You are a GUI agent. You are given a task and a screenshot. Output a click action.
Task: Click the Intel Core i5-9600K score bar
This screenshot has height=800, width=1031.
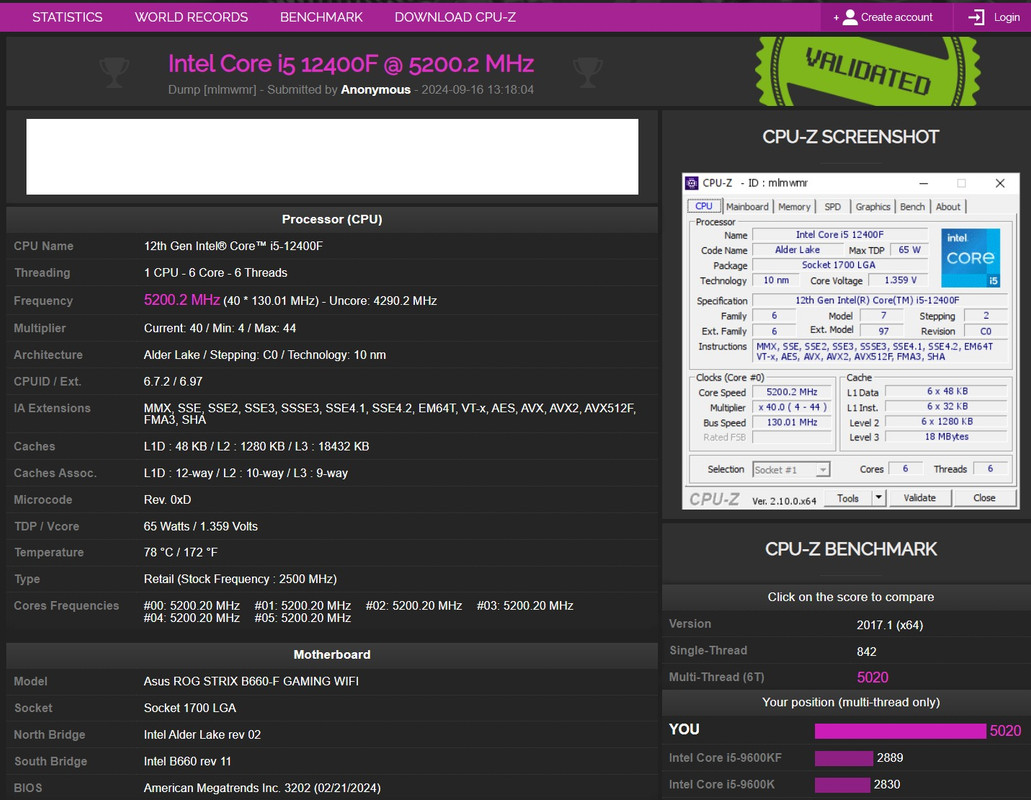(842, 785)
